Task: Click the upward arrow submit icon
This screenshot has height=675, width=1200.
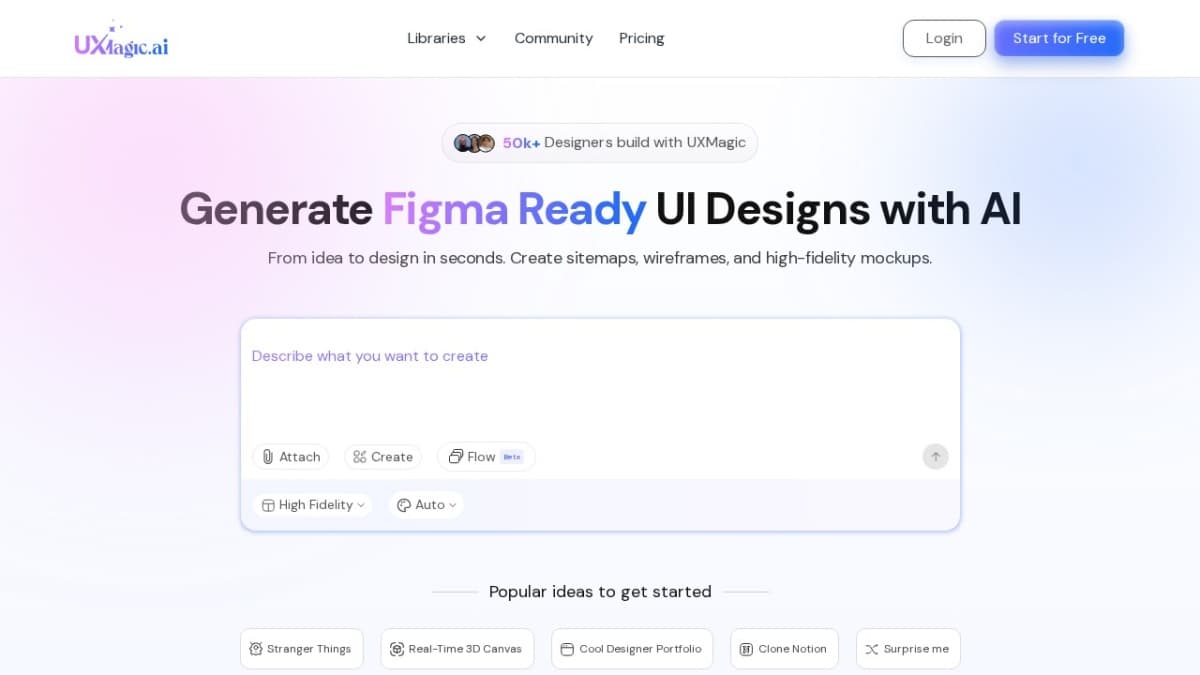Action: [x=935, y=456]
